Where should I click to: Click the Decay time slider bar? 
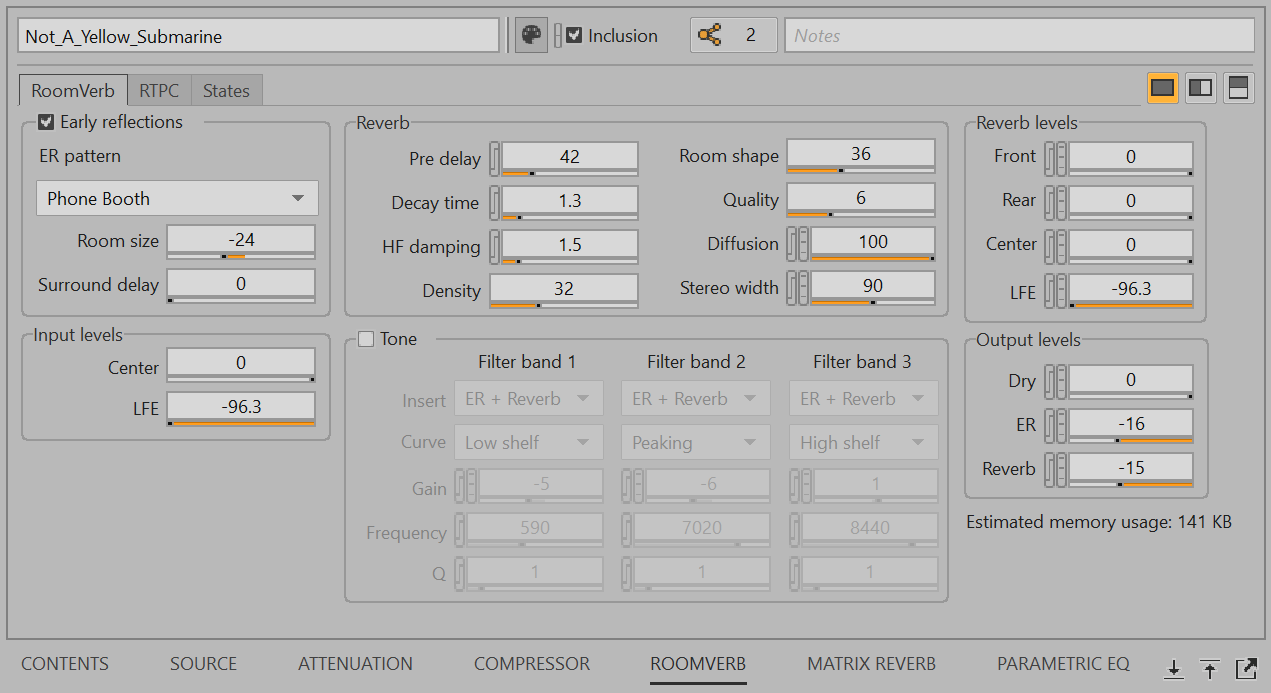click(x=569, y=216)
